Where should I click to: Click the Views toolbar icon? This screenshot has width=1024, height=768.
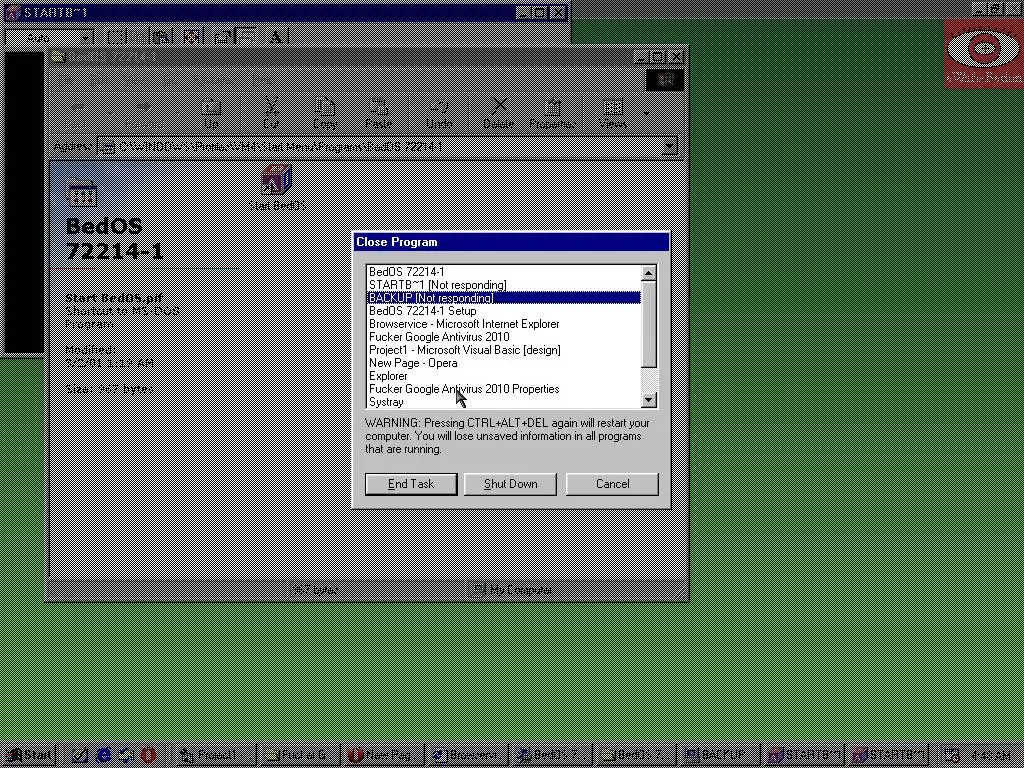[613, 114]
